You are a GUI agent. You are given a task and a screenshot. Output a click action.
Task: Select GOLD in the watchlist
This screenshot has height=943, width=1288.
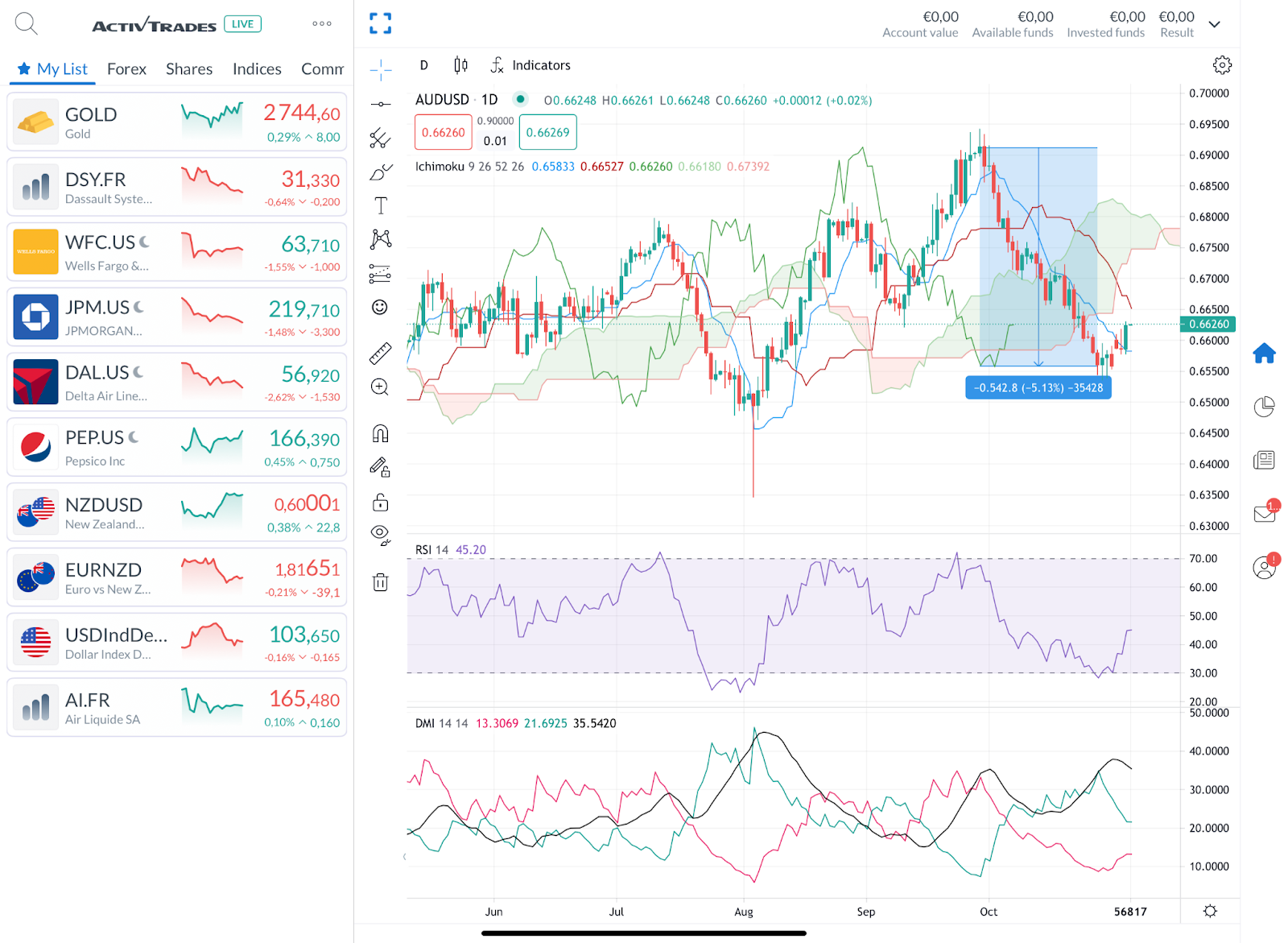175,122
